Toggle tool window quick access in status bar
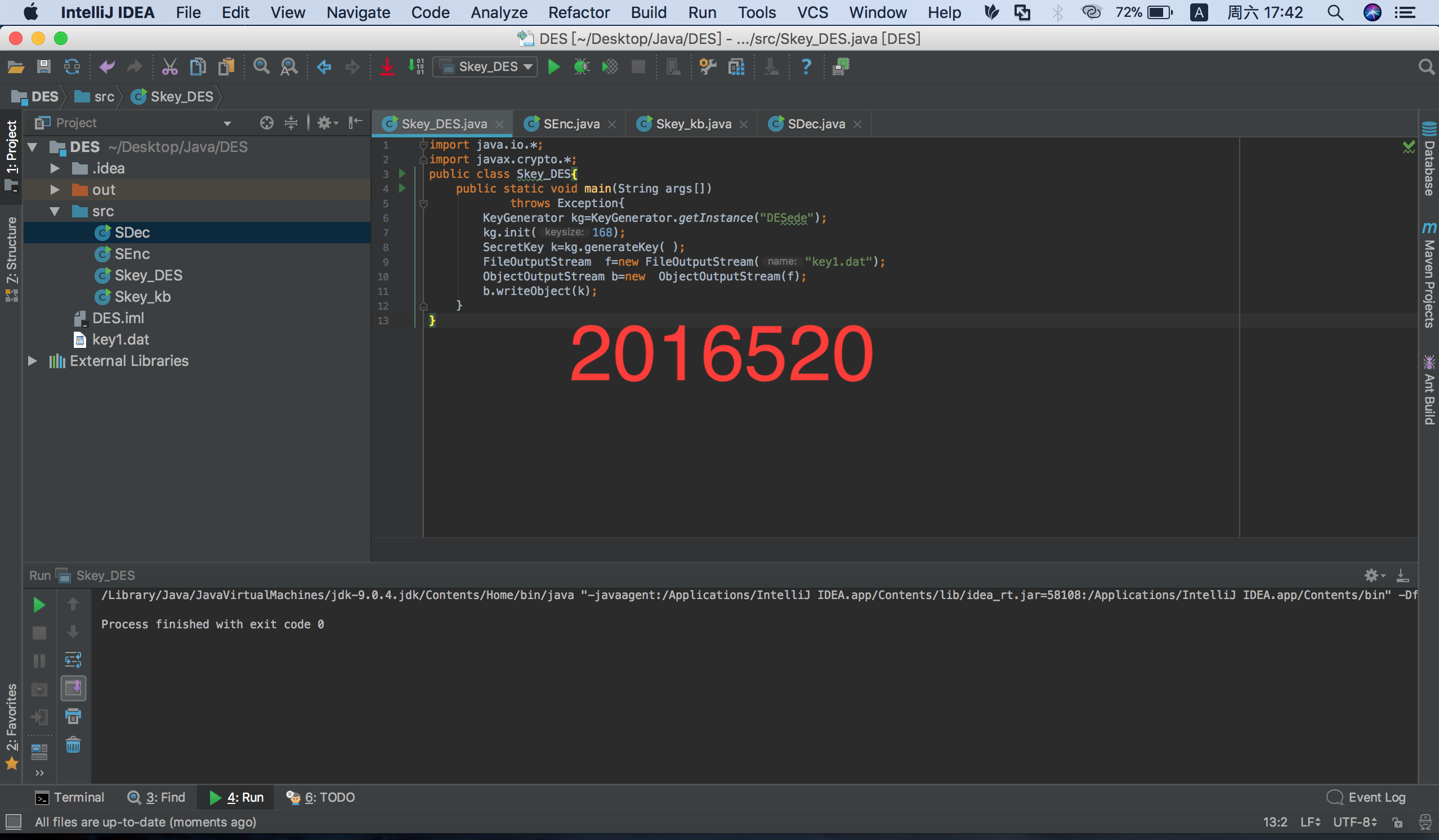 [x=13, y=822]
